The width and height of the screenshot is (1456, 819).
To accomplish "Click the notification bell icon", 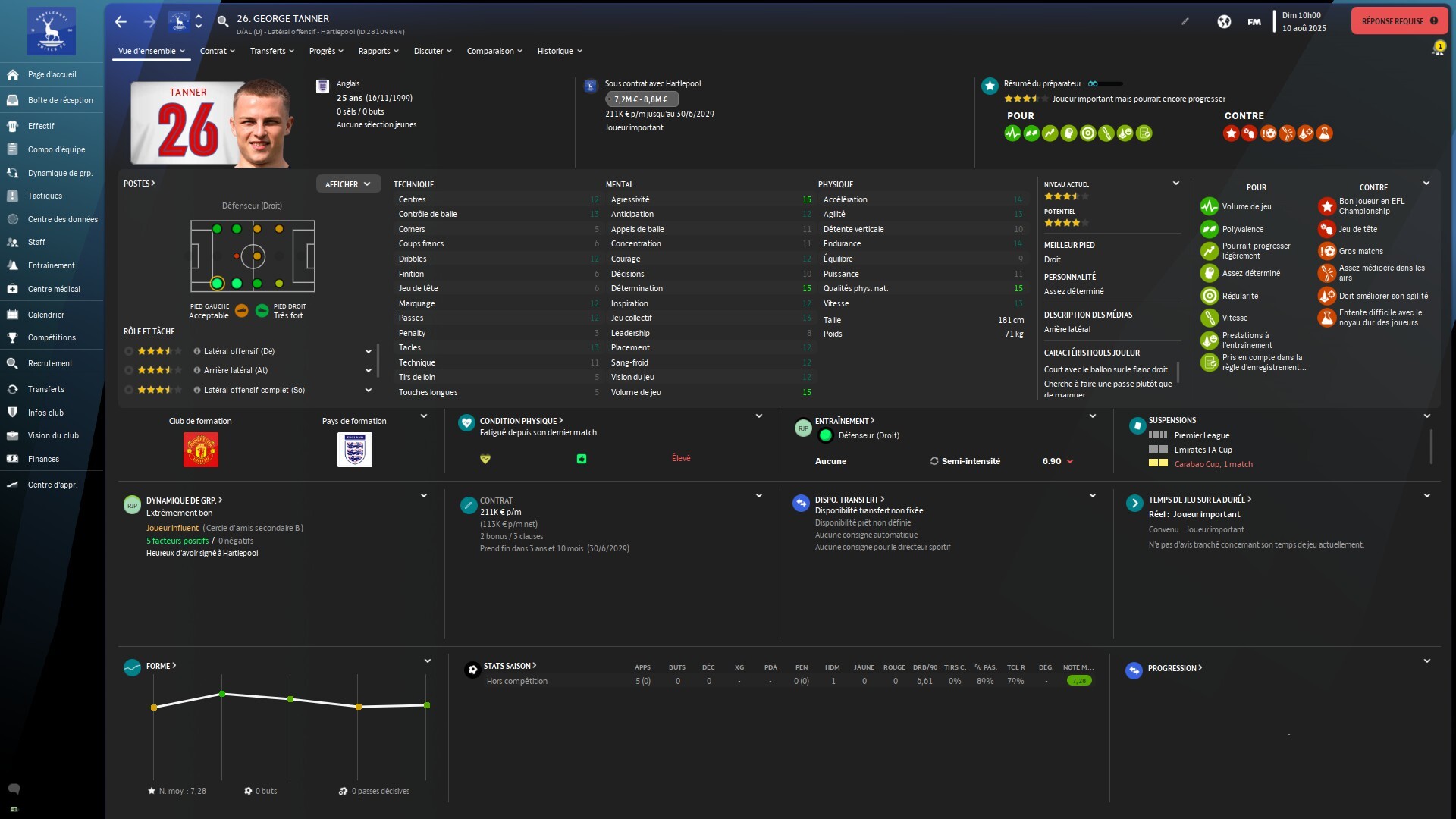I will tap(1437, 50).
